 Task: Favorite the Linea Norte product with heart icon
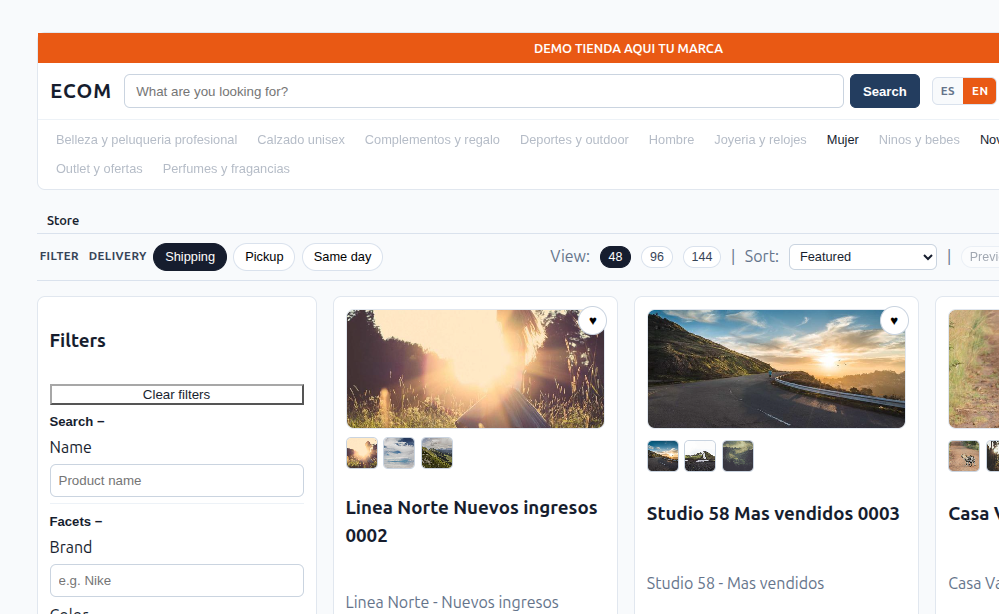[593, 321]
